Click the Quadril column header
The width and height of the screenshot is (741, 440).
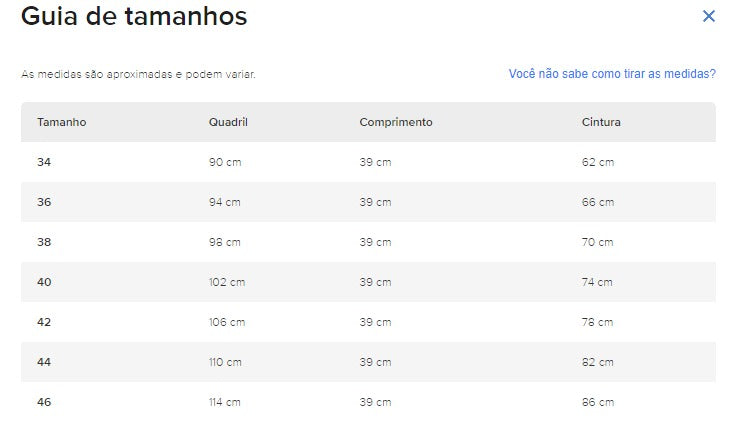[228, 122]
